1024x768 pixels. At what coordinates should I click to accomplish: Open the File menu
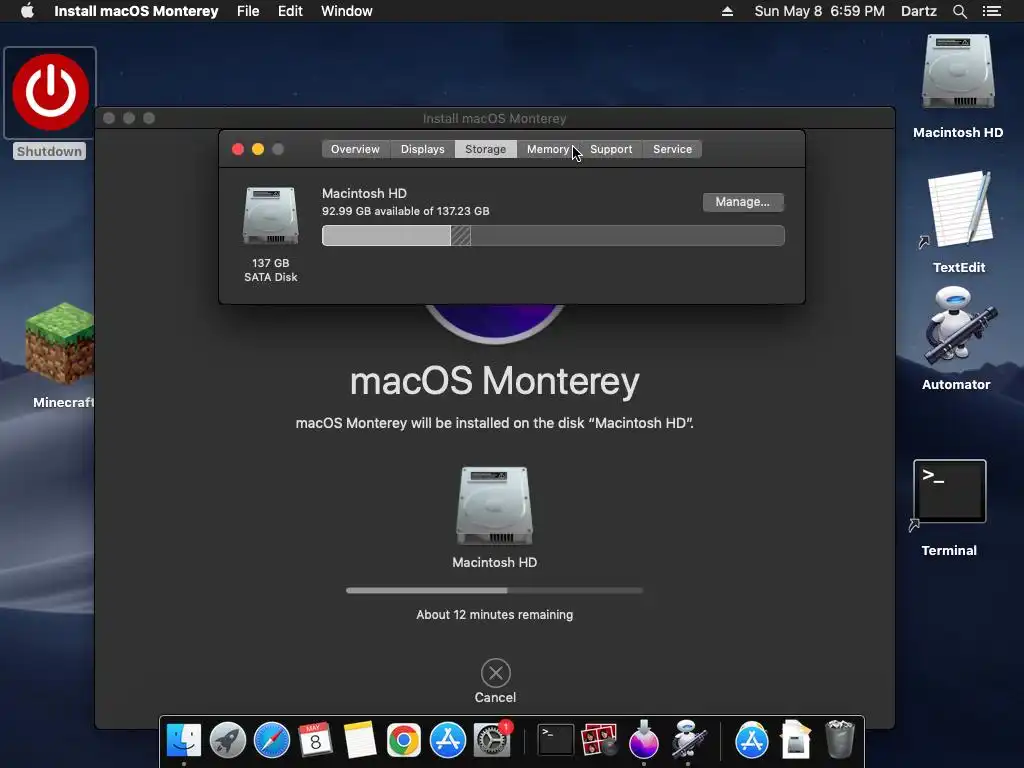coord(248,11)
